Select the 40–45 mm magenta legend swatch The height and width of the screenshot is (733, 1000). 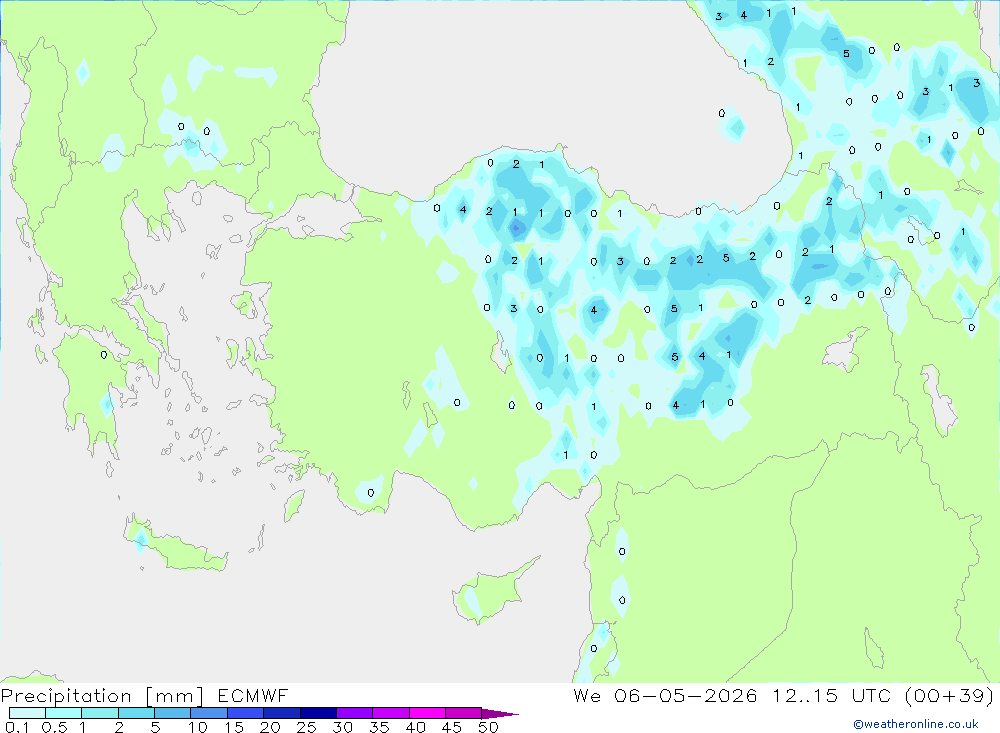click(x=427, y=713)
